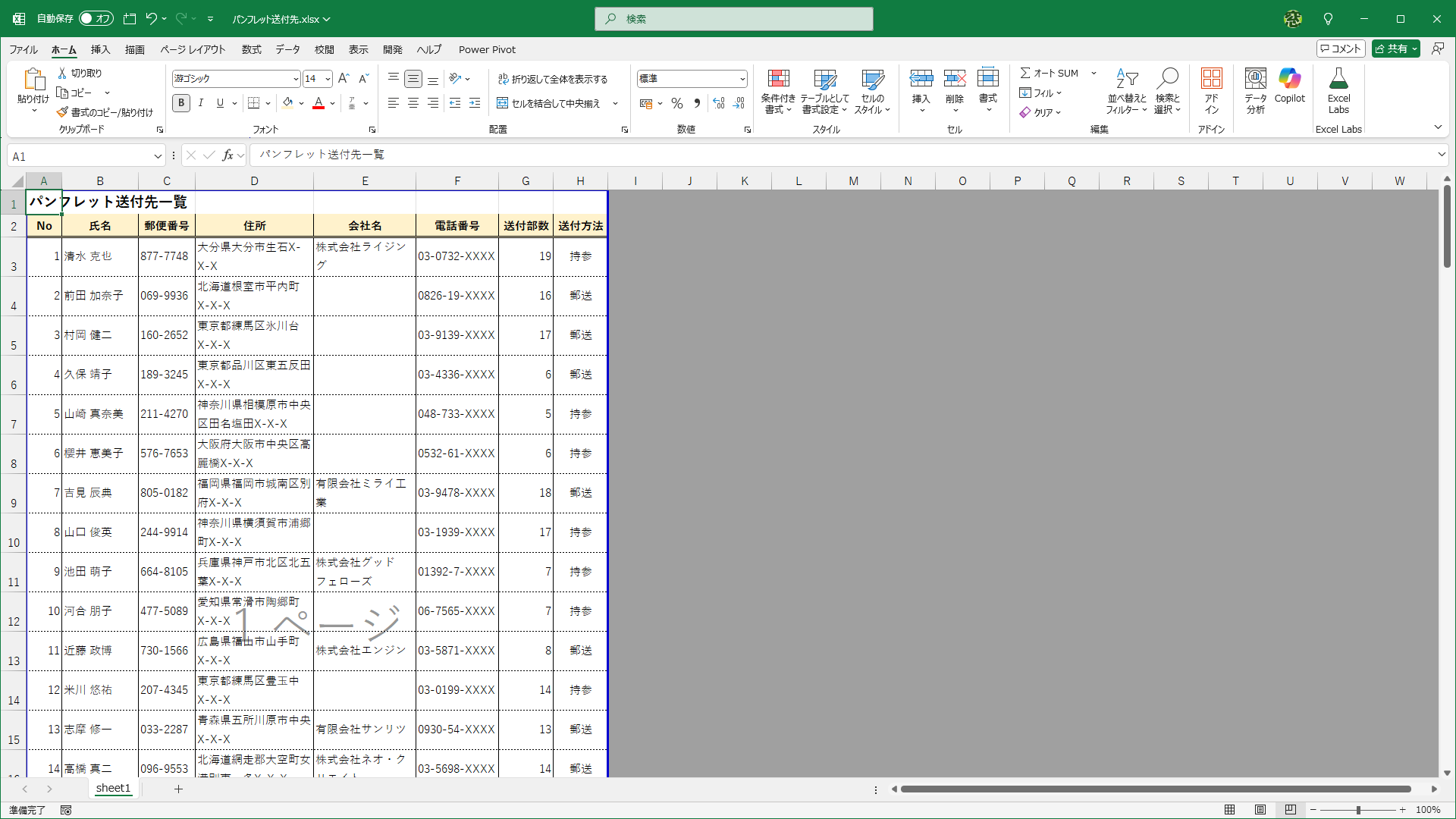Toggle off bold formatting
Viewport: 1456px width, 819px height.
tap(181, 102)
